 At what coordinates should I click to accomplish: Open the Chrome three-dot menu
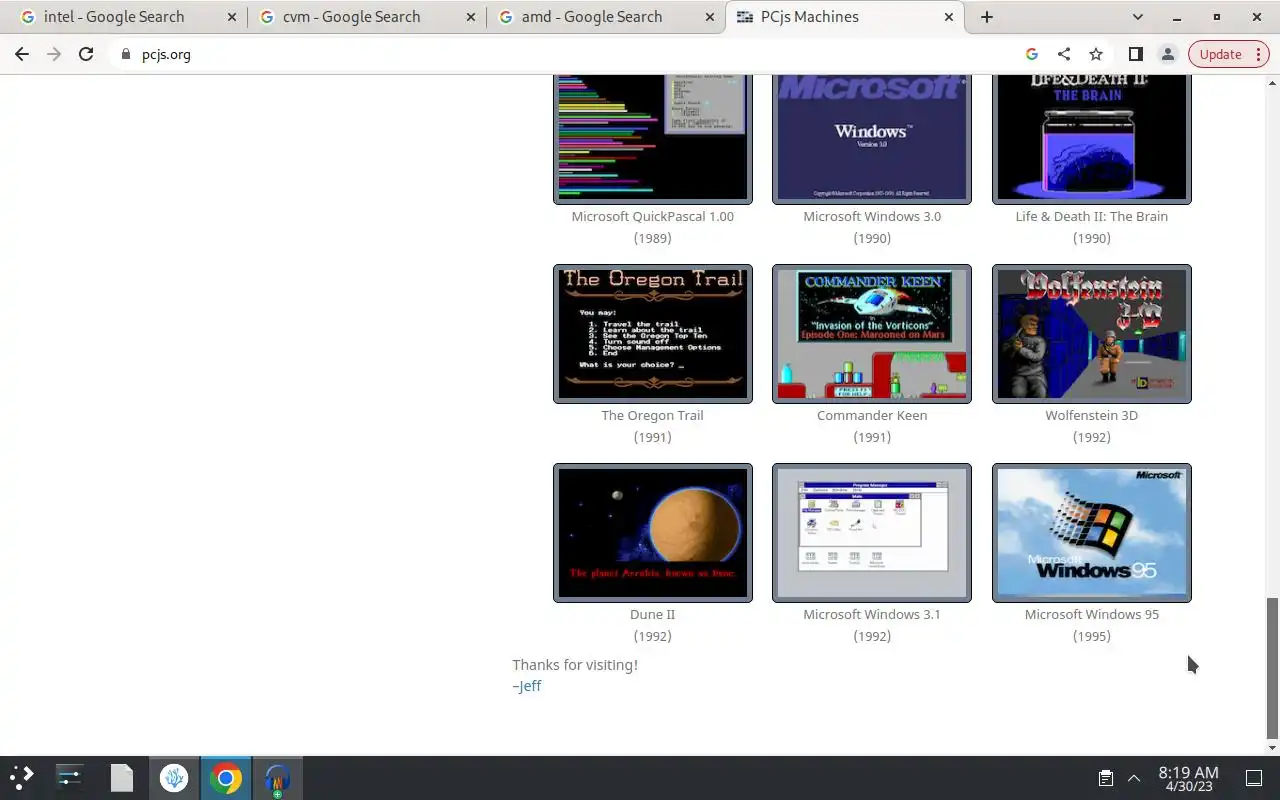click(x=1260, y=54)
